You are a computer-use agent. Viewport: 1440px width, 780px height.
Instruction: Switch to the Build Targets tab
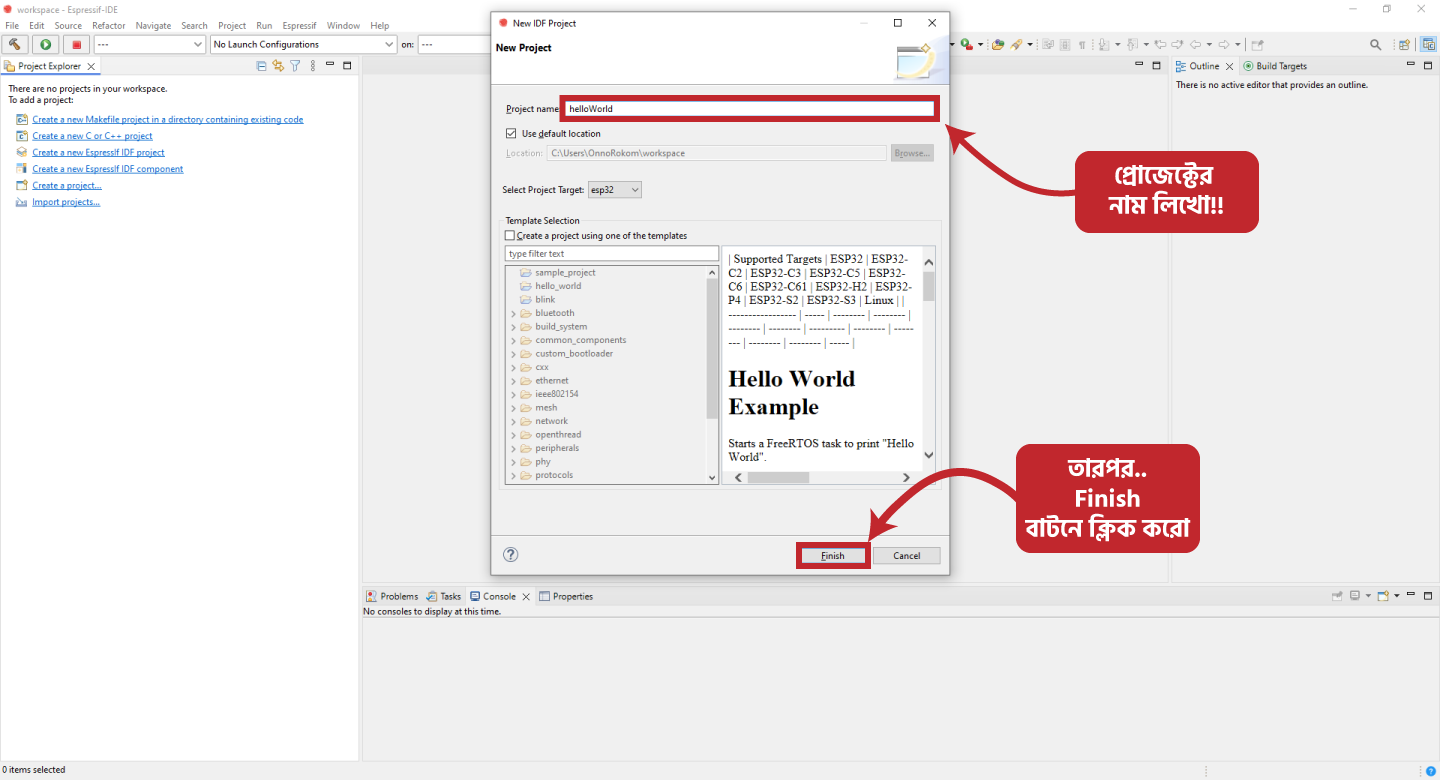coord(1275,66)
